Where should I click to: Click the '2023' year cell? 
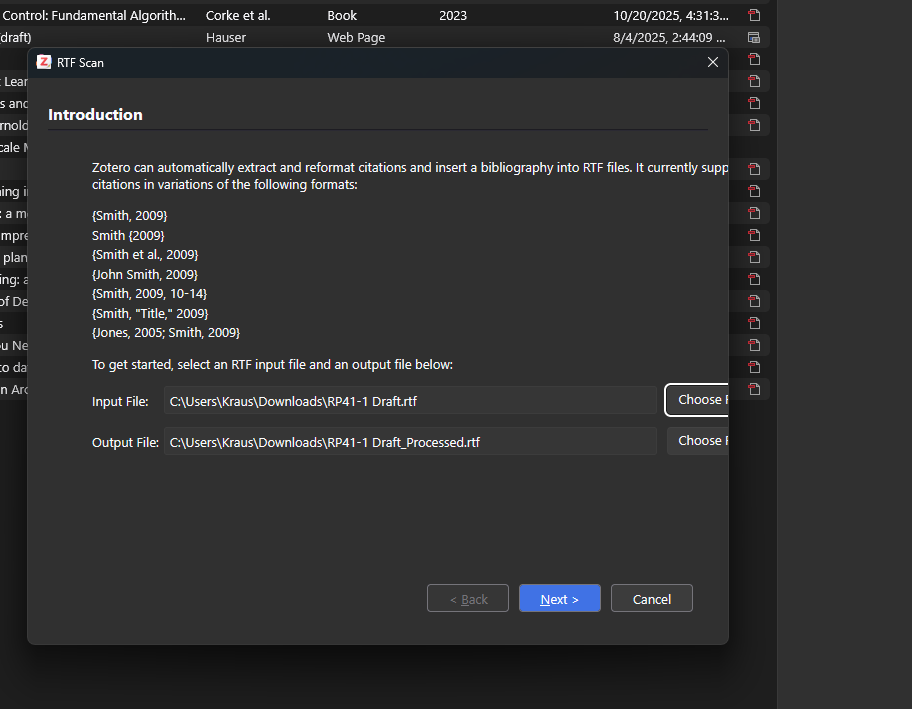(453, 16)
